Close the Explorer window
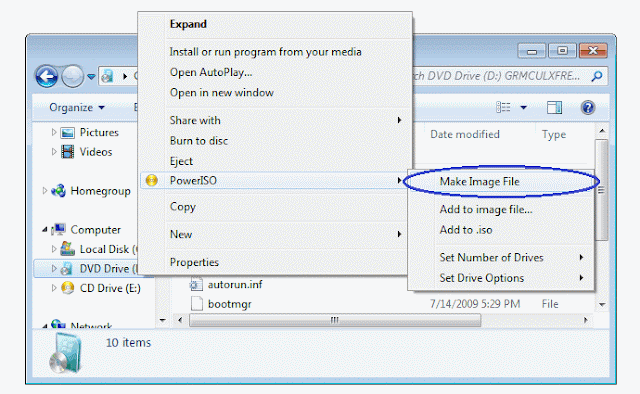640x394 pixels. (x=593, y=51)
